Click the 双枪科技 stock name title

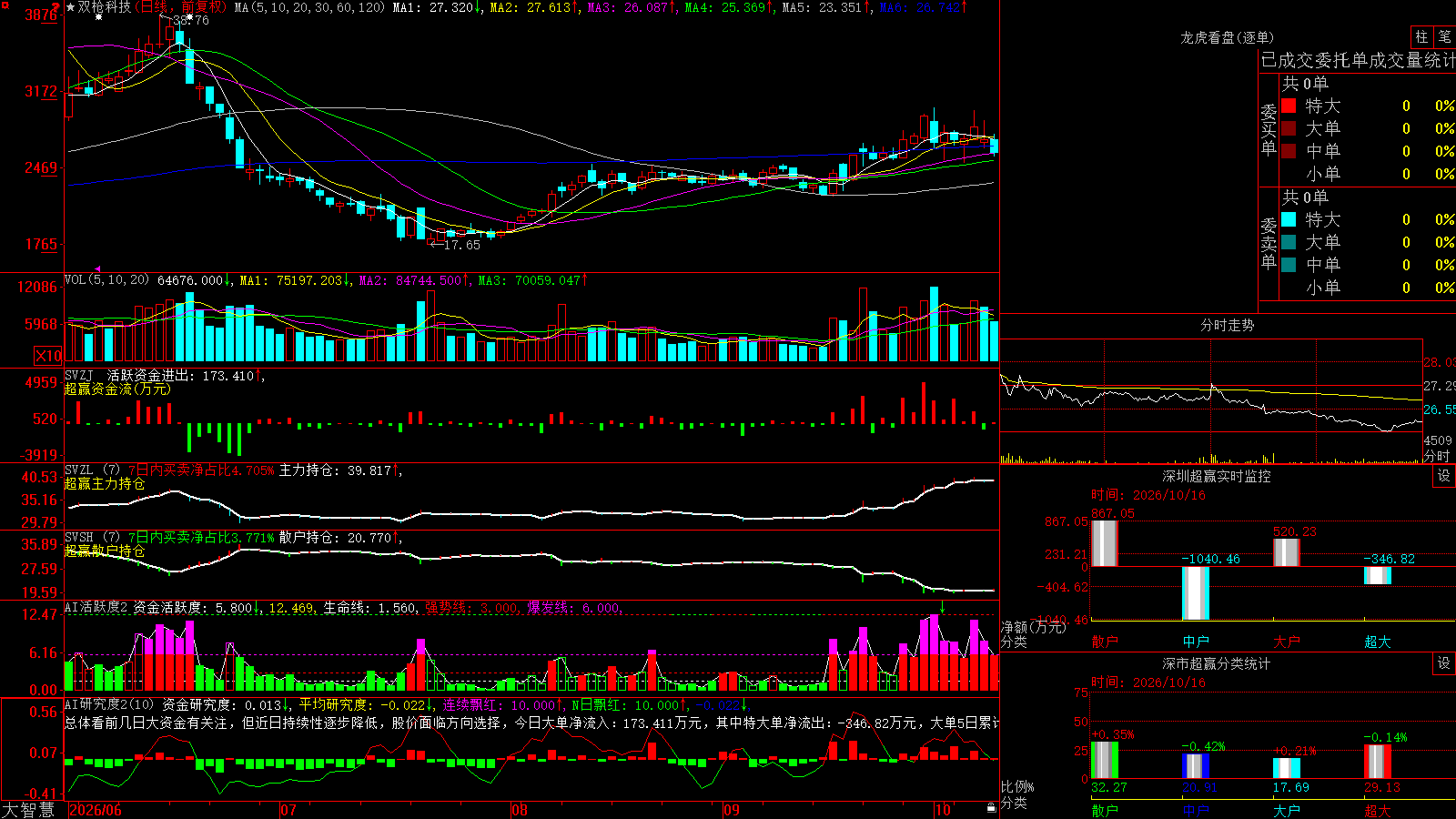tap(104, 7)
